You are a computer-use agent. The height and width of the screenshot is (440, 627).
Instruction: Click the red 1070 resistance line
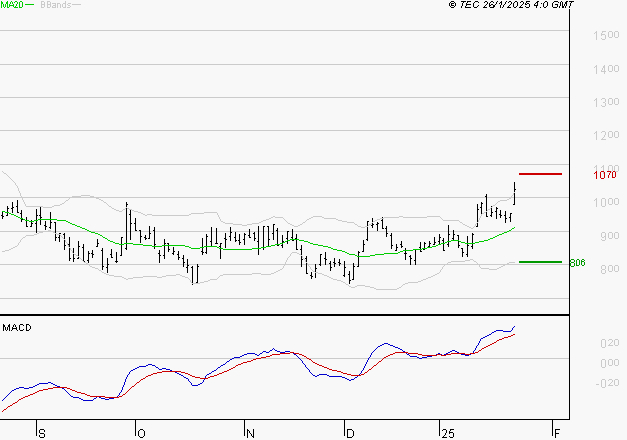[x=541, y=174]
